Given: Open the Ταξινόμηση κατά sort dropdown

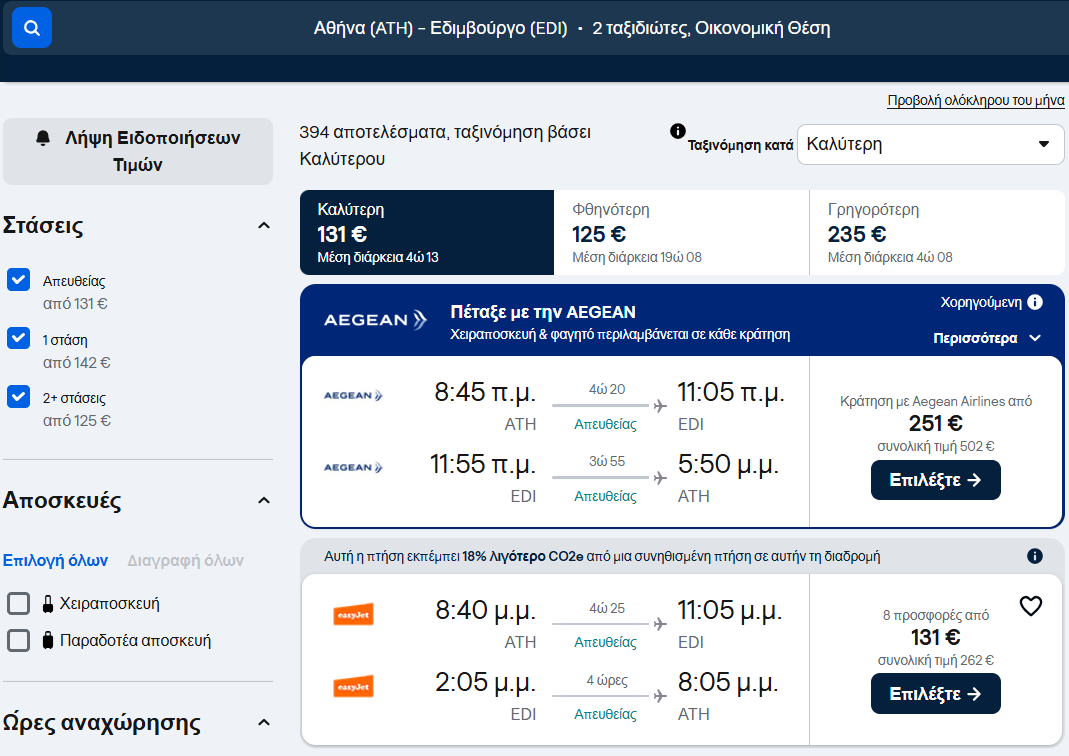Looking at the screenshot, I should coord(930,144).
